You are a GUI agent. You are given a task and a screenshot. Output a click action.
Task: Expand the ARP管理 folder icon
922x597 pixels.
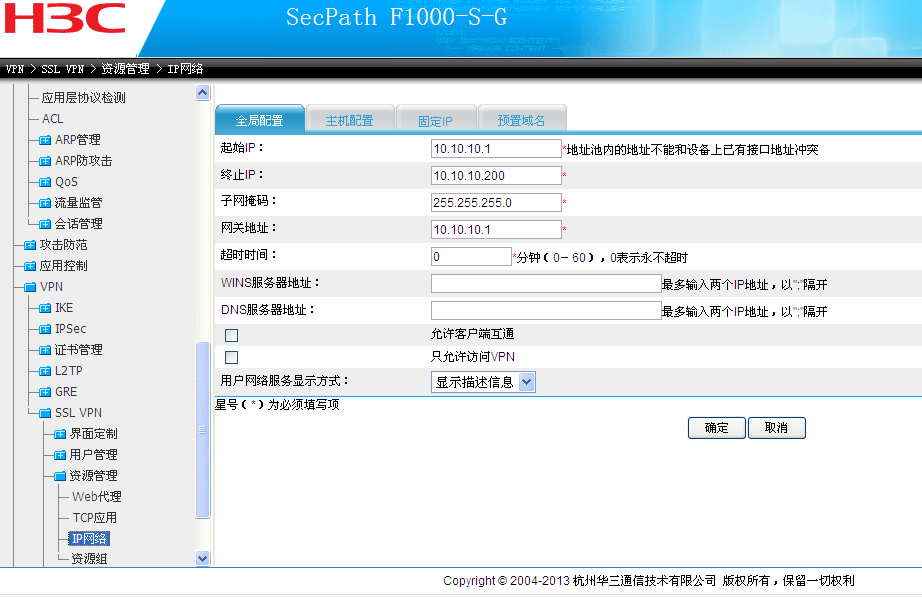tap(45, 140)
